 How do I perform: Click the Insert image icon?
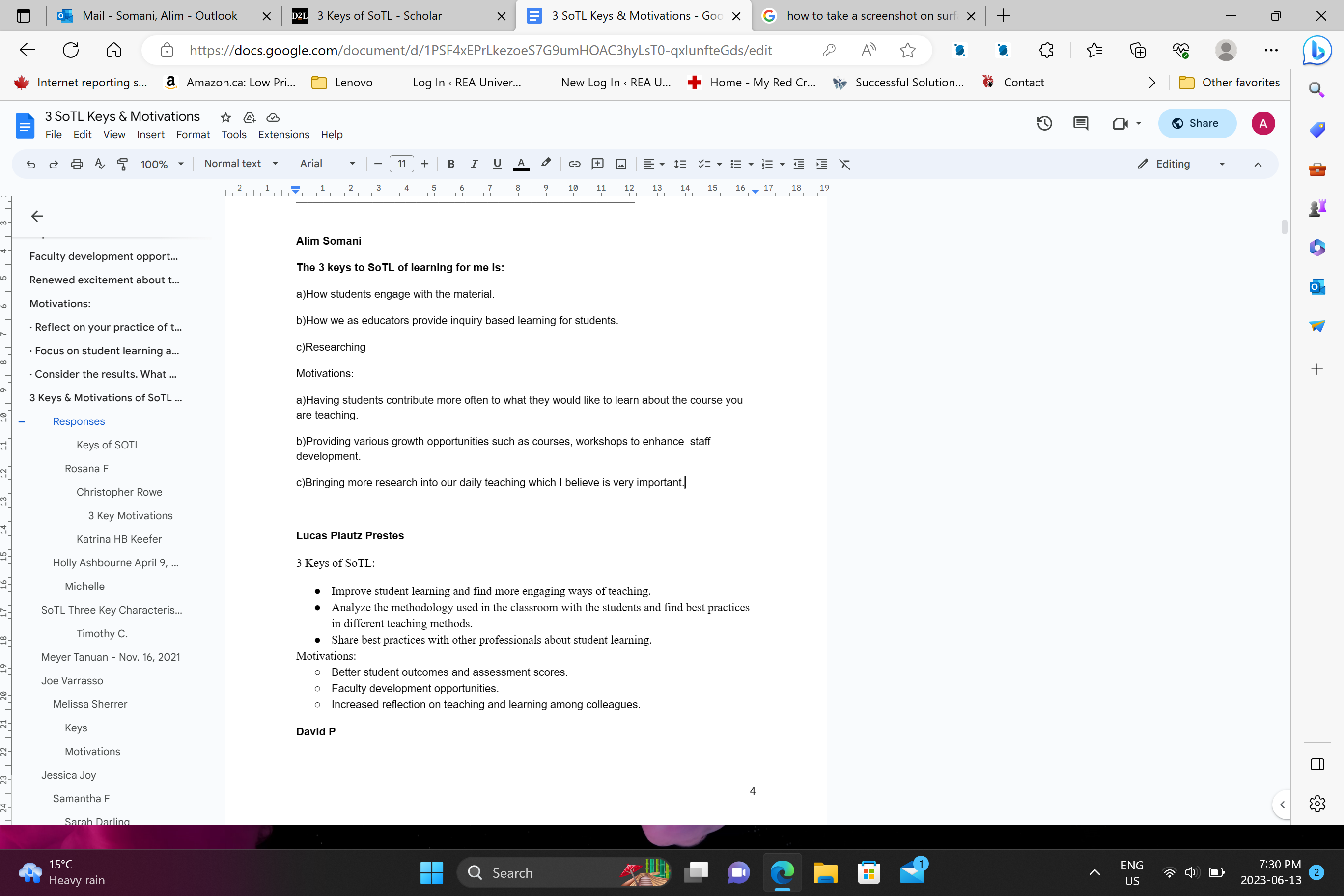pyautogui.click(x=621, y=164)
